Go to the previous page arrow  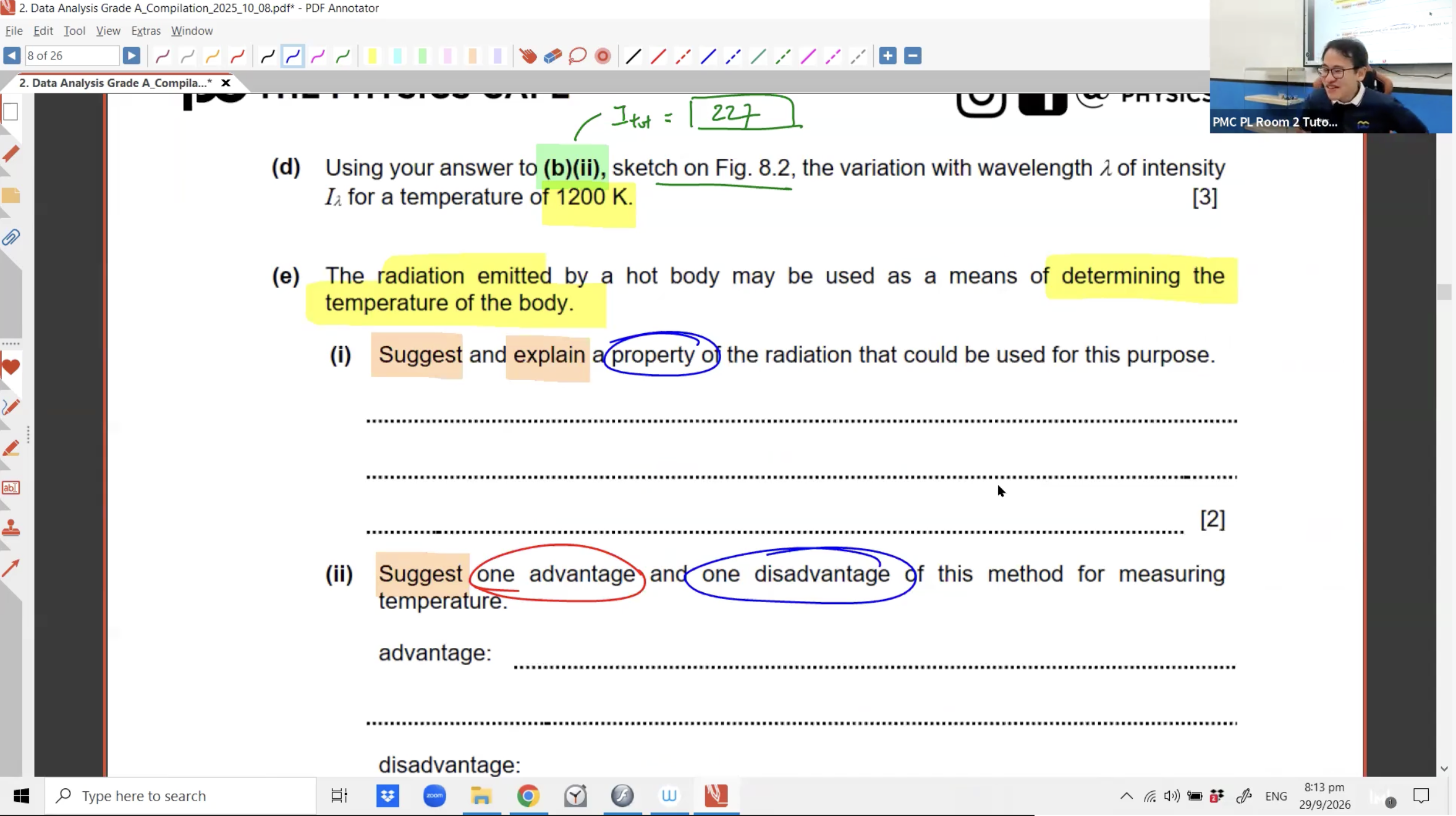[12, 56]
